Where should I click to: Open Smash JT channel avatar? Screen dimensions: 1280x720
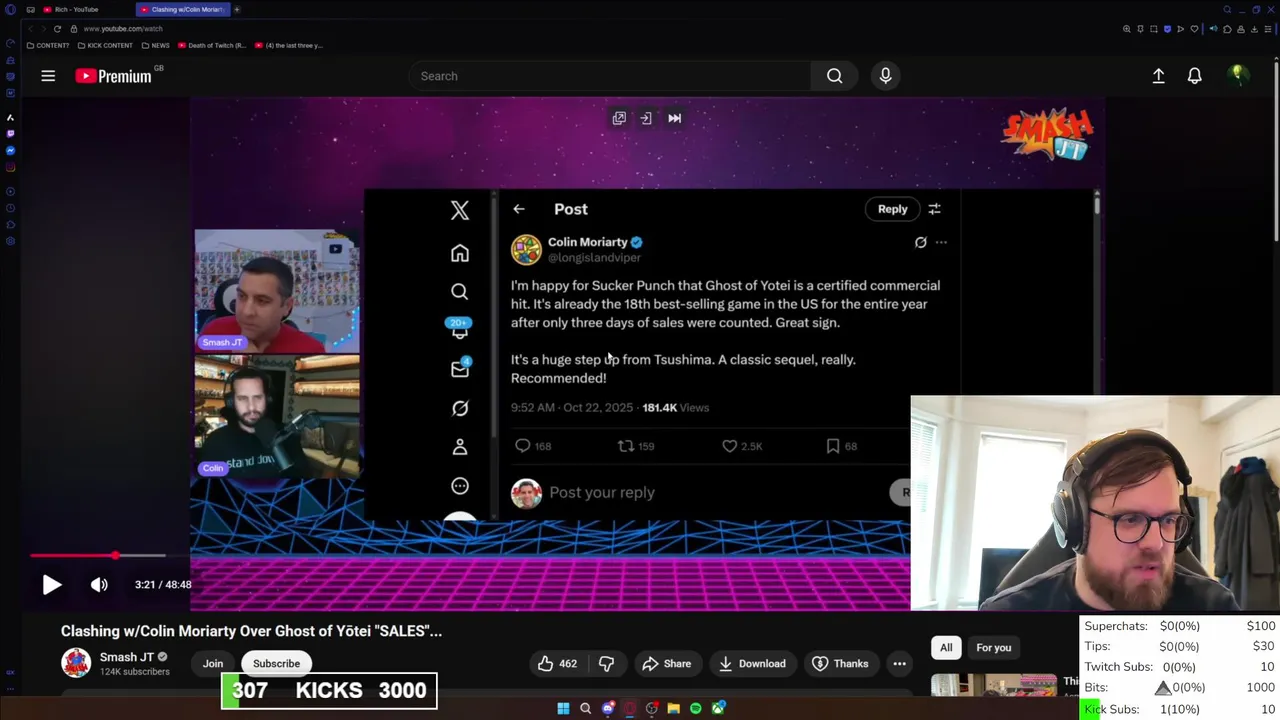pos(75,663)
